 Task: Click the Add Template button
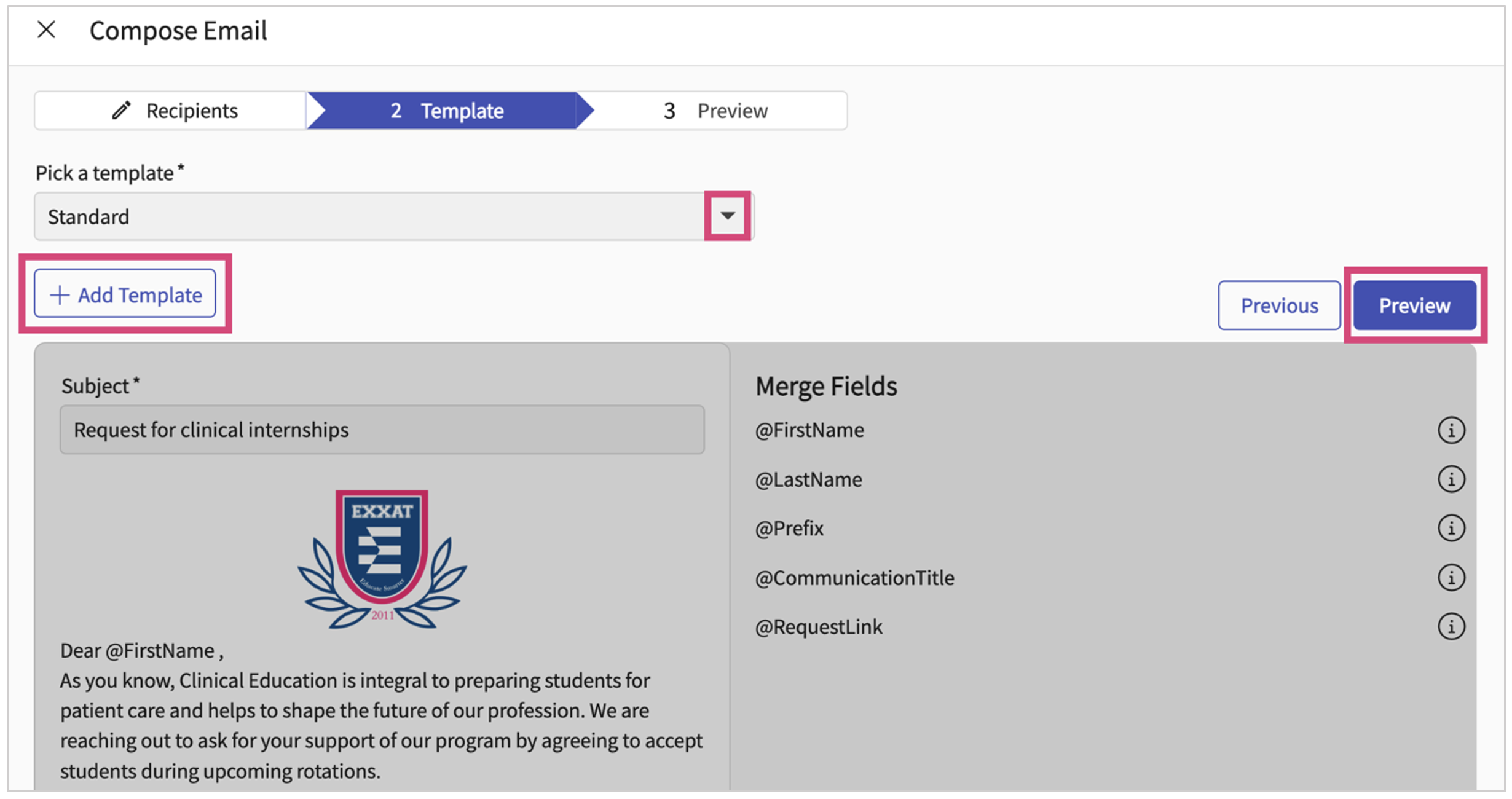pos(125,294)
